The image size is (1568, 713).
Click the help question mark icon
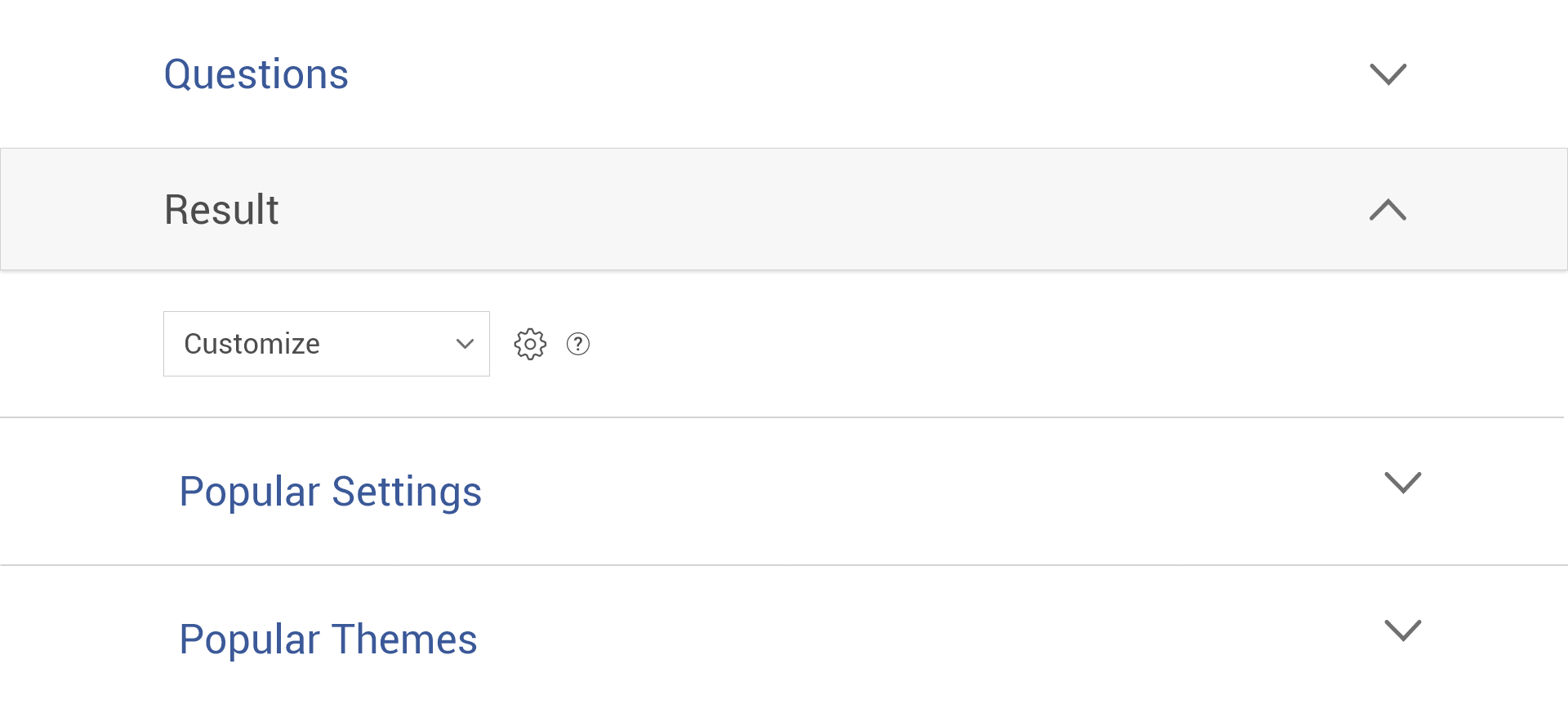coord(578,344)
